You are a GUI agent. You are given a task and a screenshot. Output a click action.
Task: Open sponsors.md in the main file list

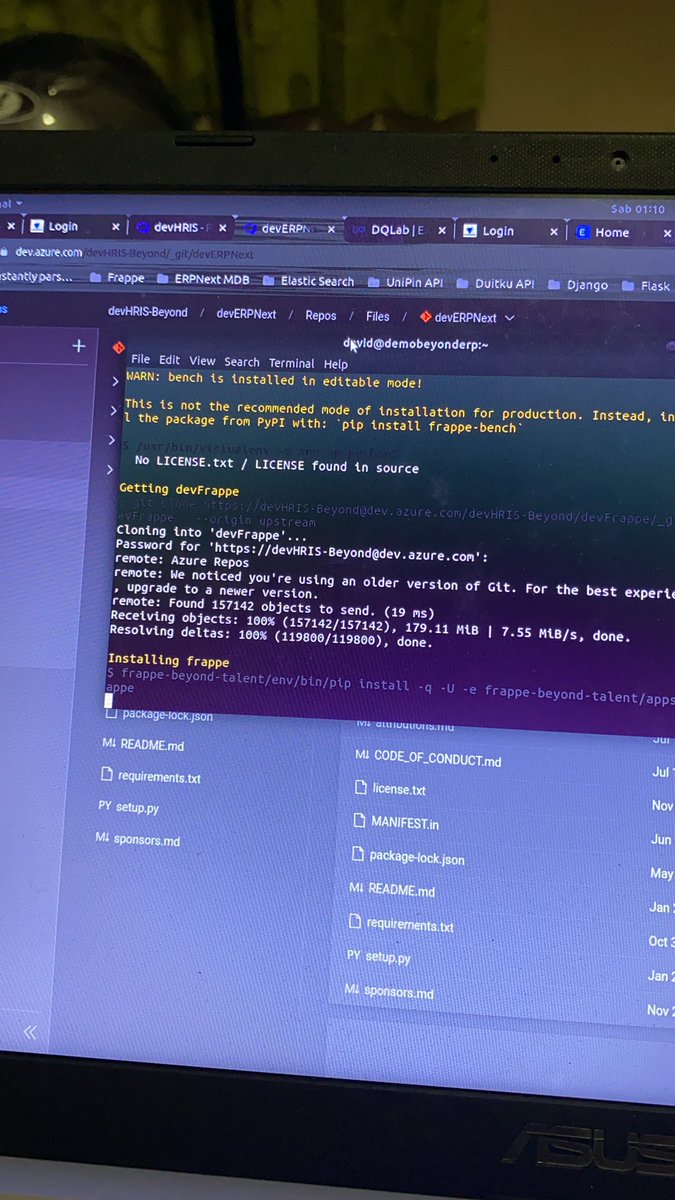click(x=398, y=992)
